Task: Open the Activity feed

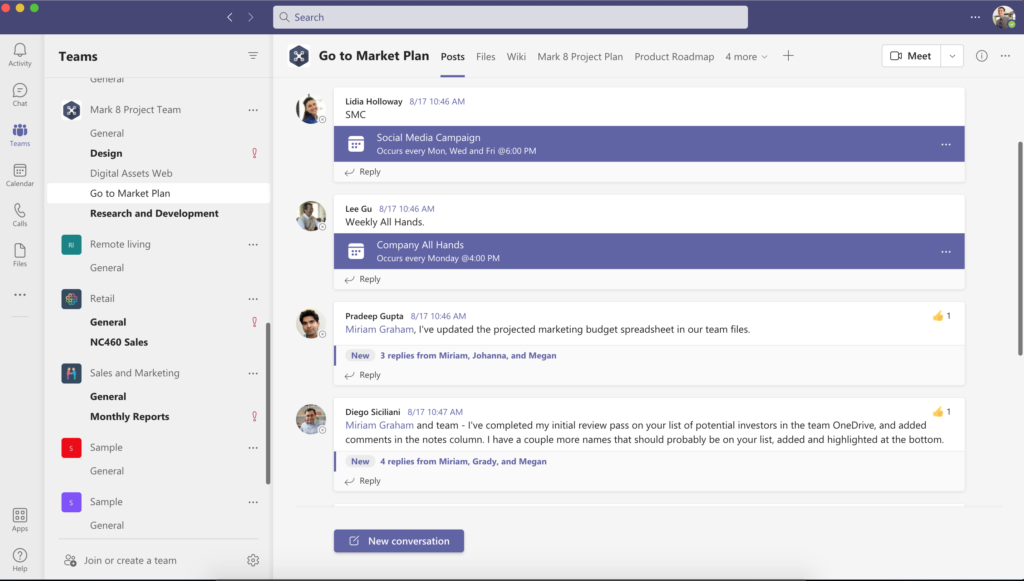Action: (20, 55)
